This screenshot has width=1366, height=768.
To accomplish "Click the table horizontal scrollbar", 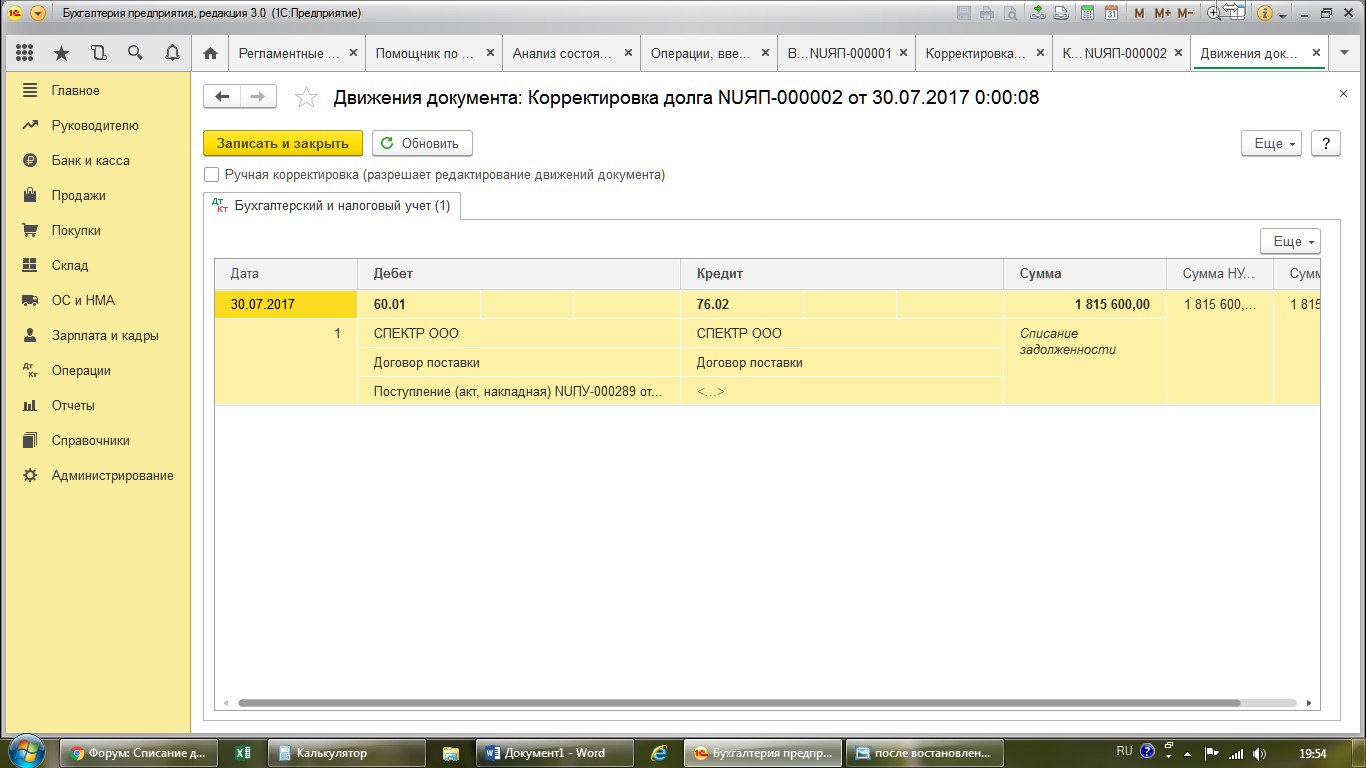I will 738,703.
